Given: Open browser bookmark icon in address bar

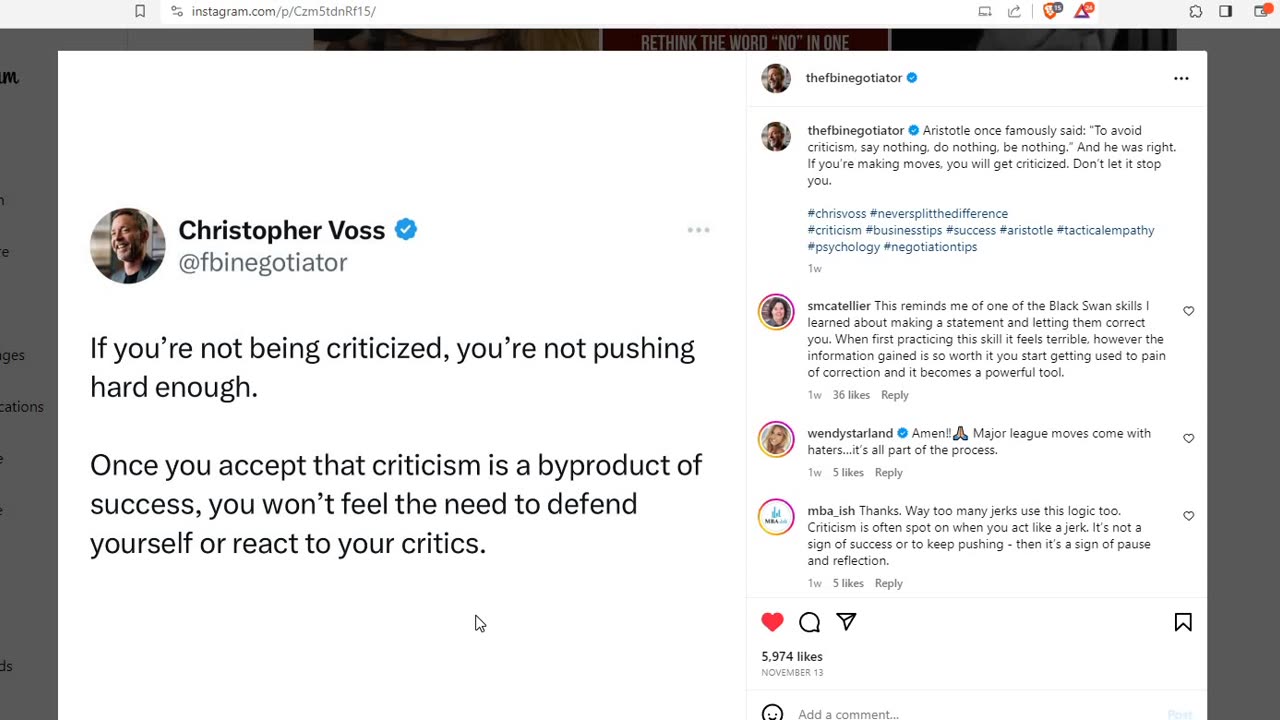Looking at the screenshot, I should coord(140,11).
